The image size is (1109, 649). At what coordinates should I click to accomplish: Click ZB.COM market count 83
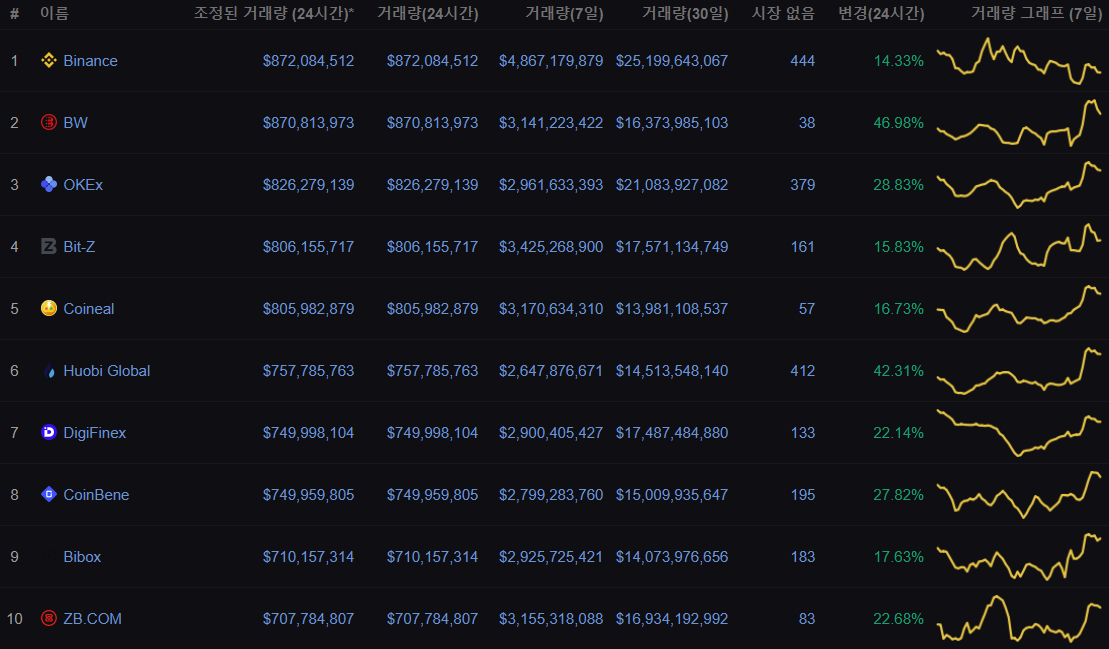[x=807, y=619]
